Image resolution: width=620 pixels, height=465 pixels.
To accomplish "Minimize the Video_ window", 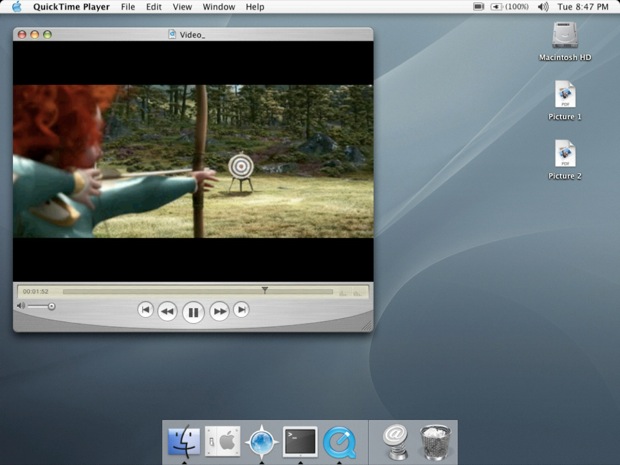I will coord(35,35).
